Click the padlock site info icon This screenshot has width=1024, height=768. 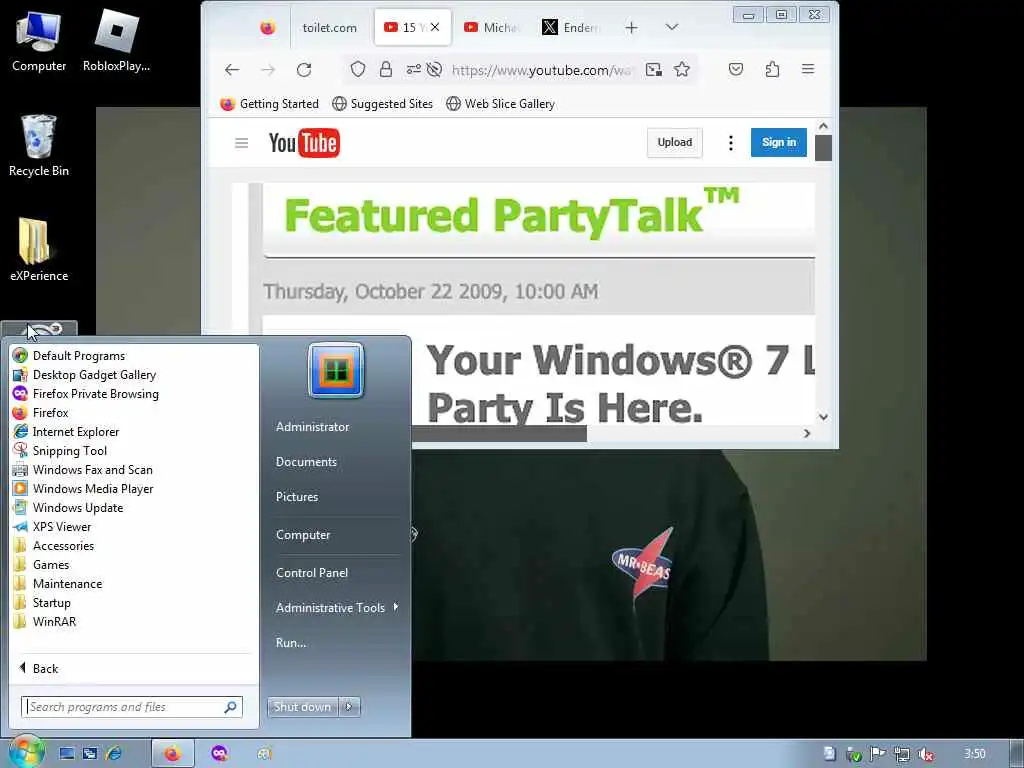click(386, 69)
